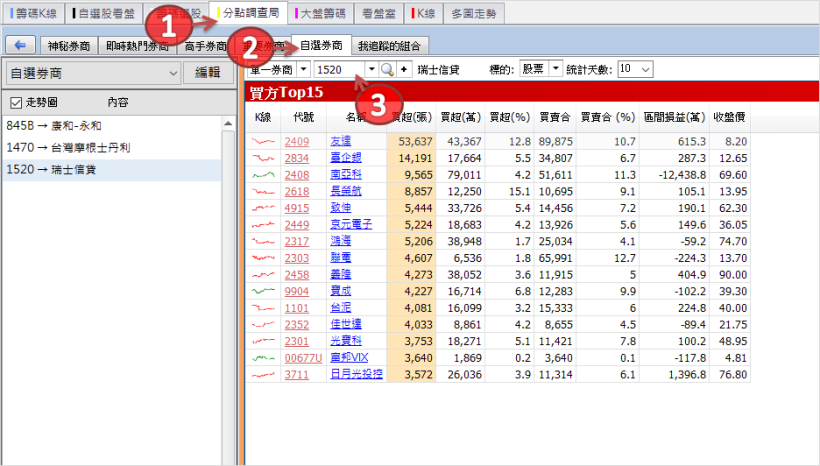Sort by 區間損益(萬) column header
This screenshot has width=820, height=466.
(674, 118)
